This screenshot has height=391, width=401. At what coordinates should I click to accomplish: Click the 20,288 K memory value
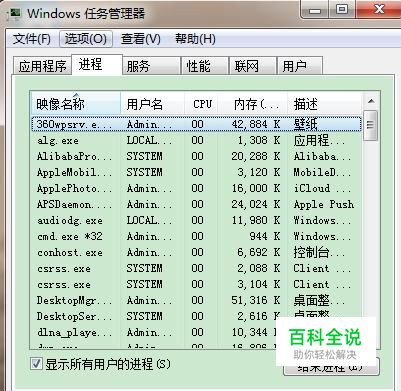pos(256,156)
